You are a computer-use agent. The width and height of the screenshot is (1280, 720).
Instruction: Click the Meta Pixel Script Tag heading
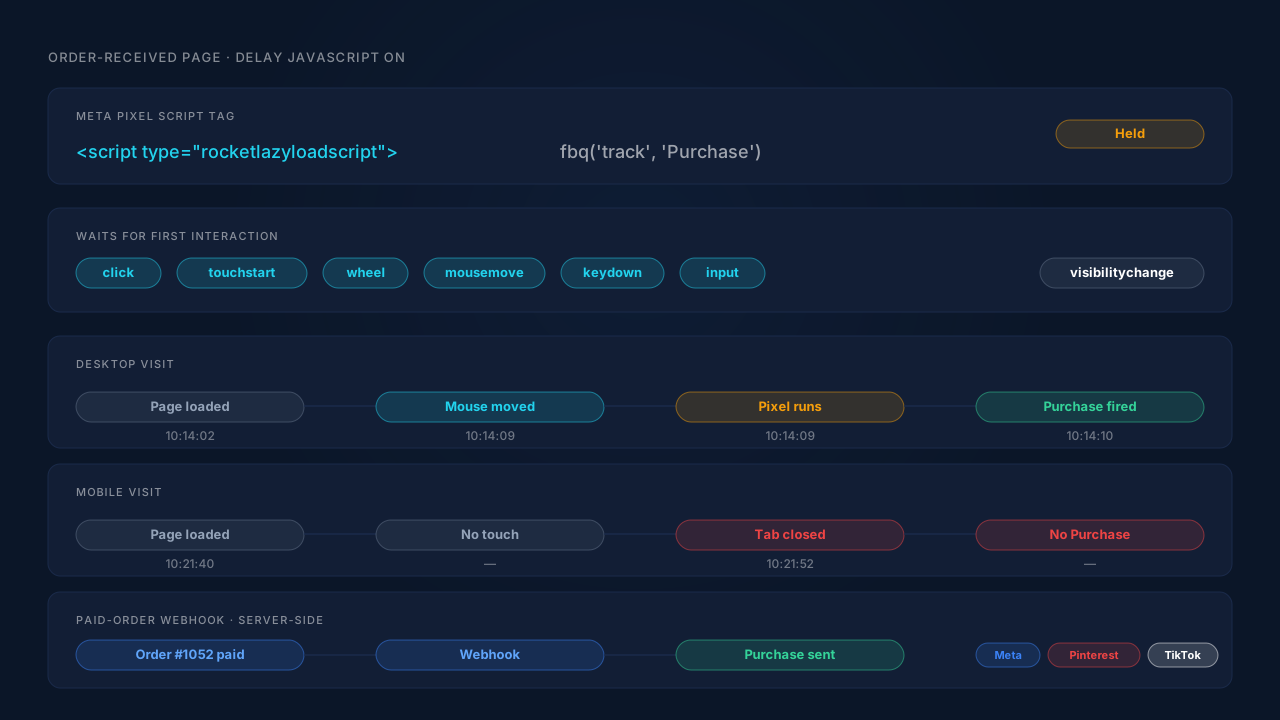coord(156,117)
